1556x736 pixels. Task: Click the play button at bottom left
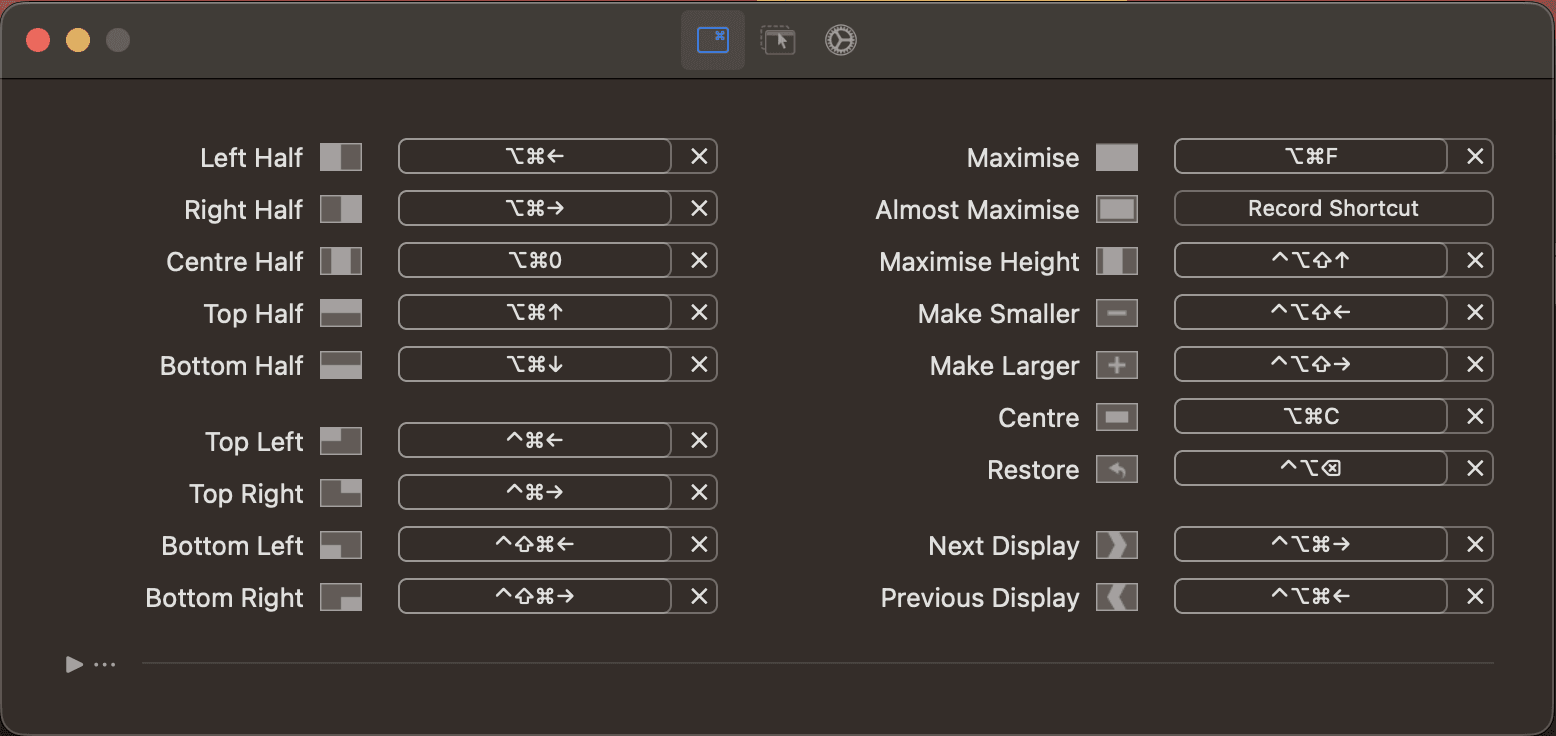[x=72, y=664]
